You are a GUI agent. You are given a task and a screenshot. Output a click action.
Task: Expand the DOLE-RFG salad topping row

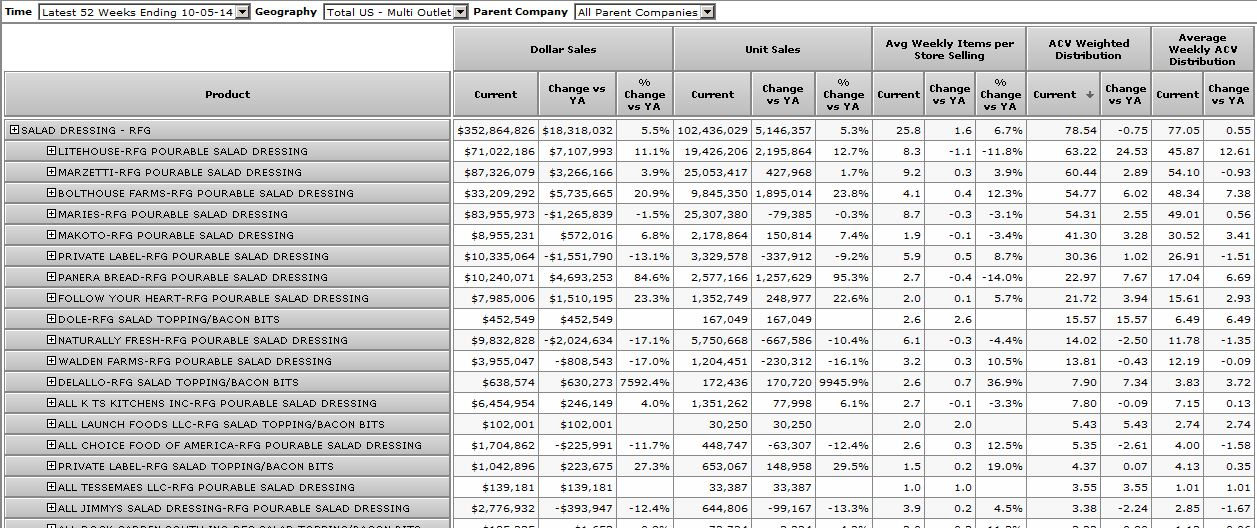coord(51,319)
